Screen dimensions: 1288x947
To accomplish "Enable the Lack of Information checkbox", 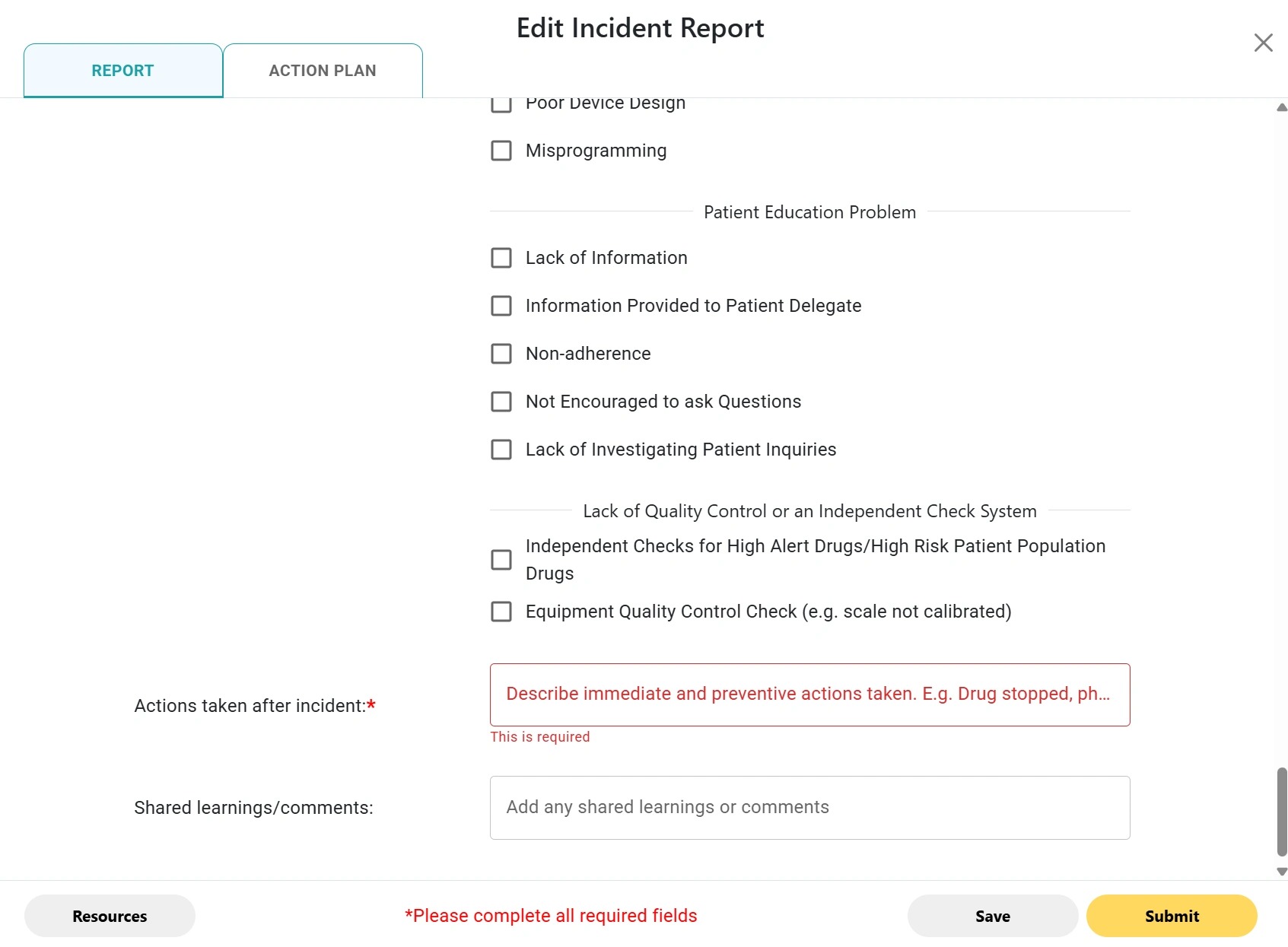I will [501, 258].
